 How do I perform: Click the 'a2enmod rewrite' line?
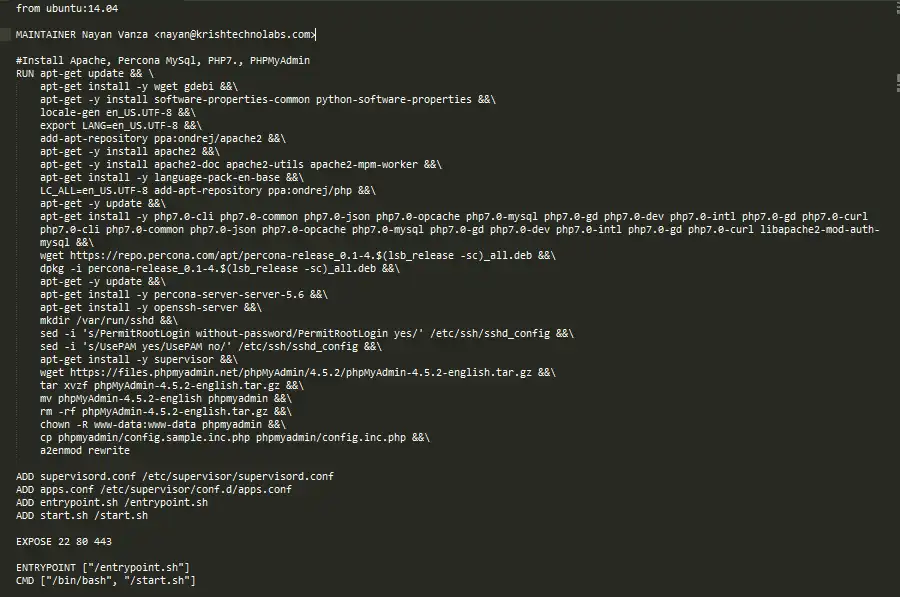pos(85,451)
